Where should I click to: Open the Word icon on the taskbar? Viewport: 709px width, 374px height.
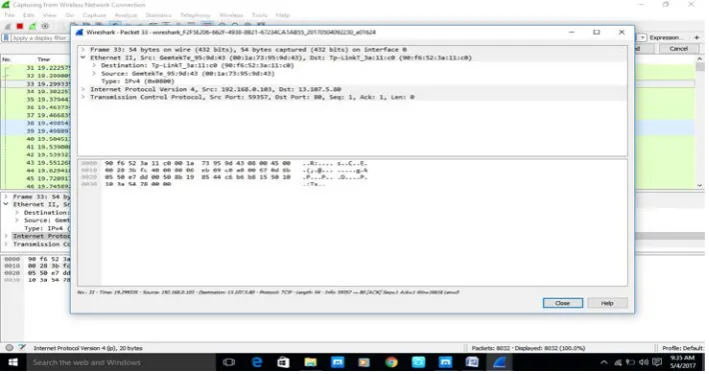point(472,362)
